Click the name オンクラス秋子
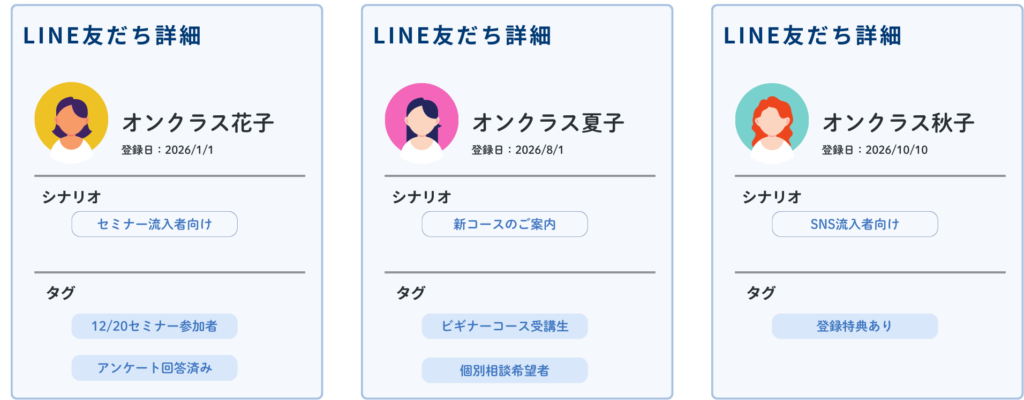This screenshot has width=1024, height=400. 898,123
